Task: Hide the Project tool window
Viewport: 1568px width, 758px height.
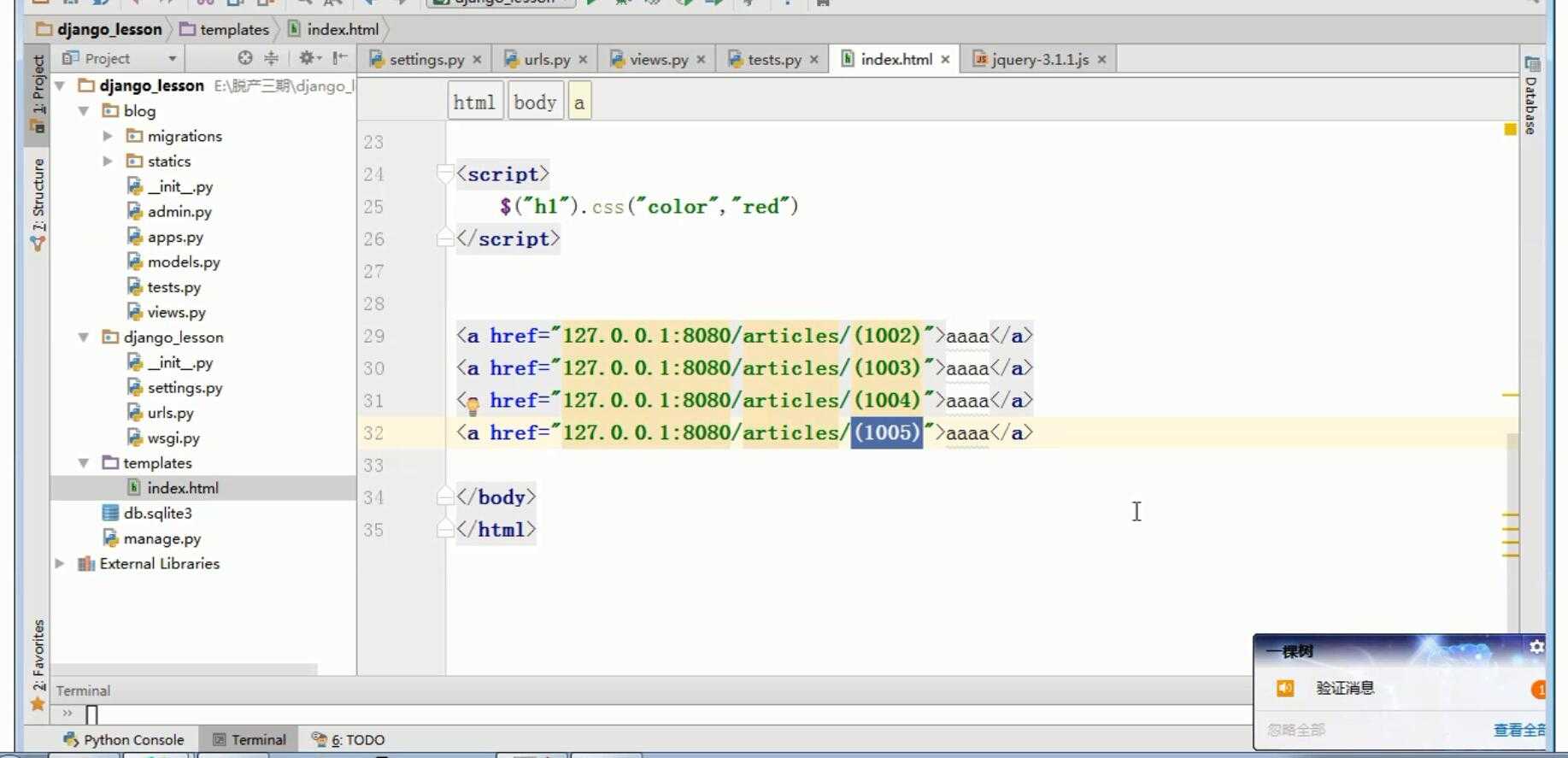Action: [x=340, y=58]
